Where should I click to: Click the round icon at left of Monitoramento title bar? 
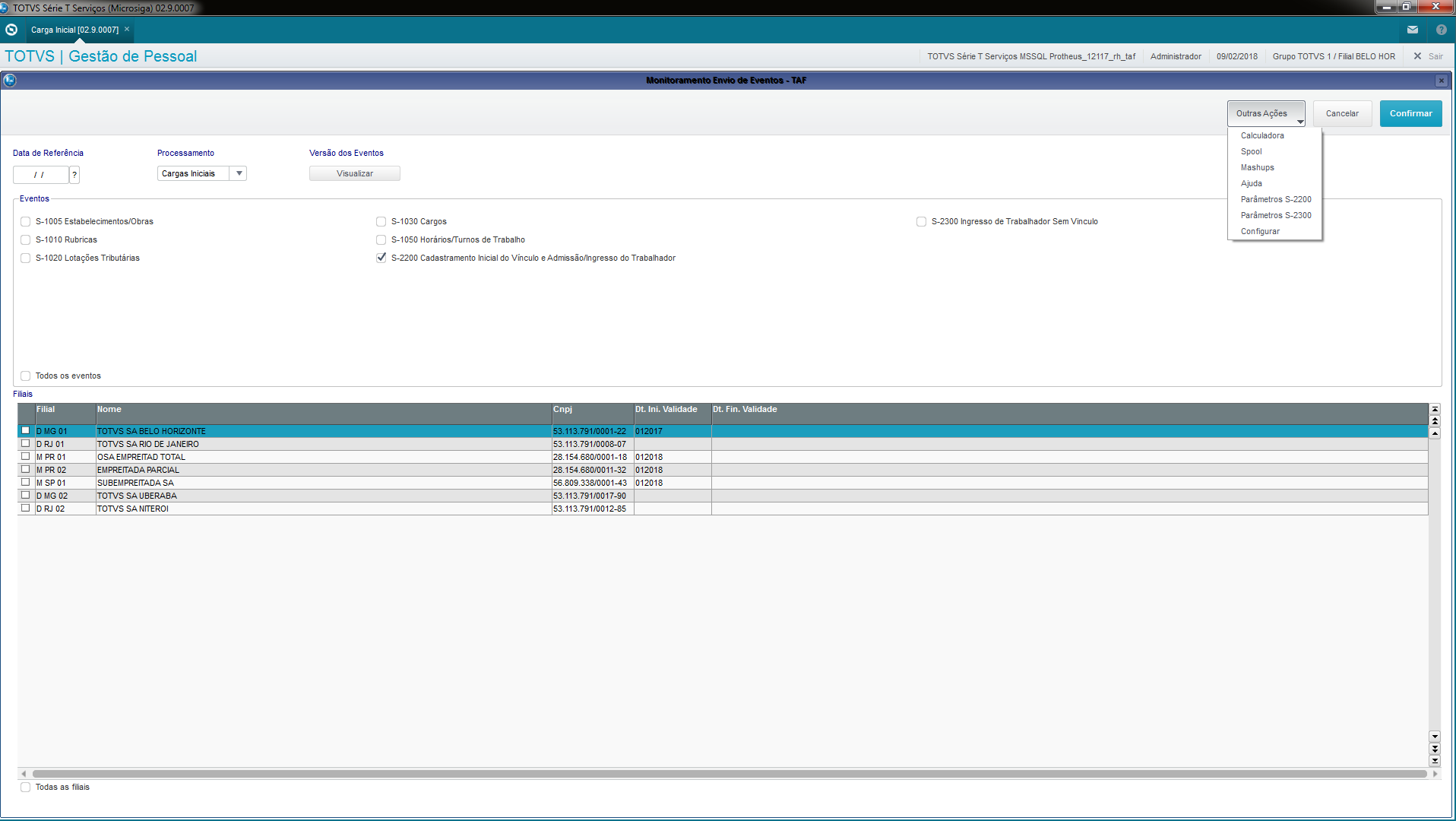click(10, 80)
